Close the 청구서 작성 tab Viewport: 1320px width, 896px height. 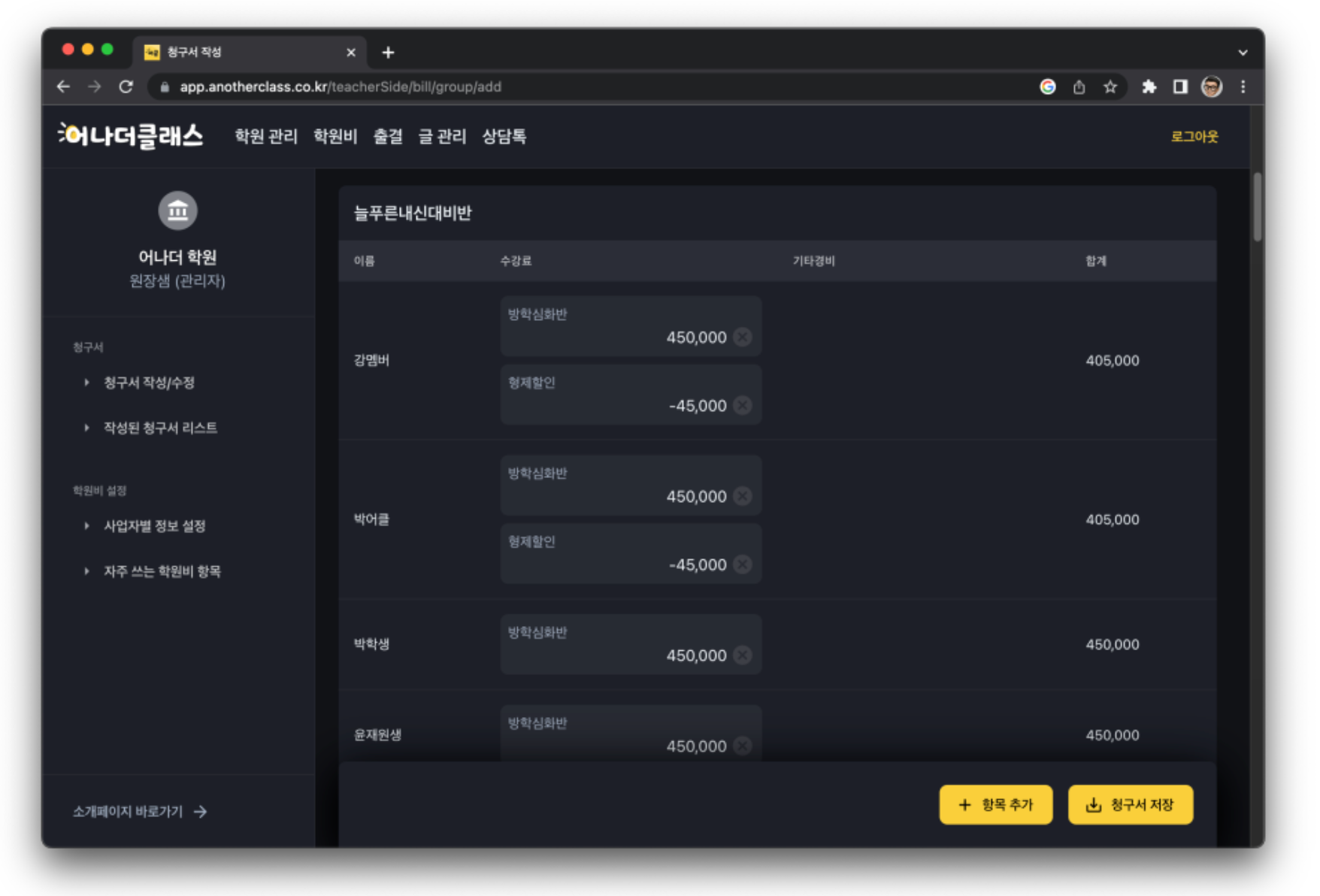pyautogui.click(x=351, y=52)
